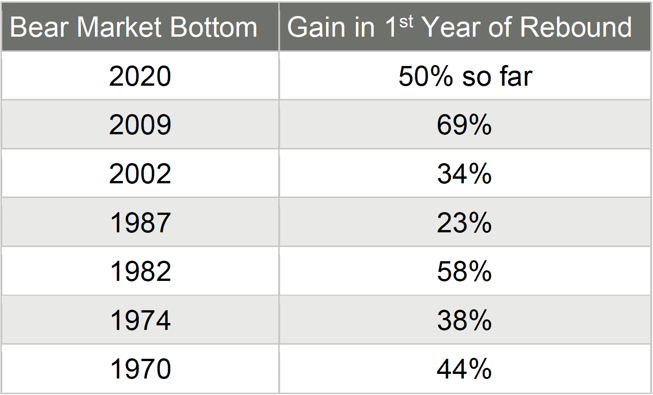
Task: Select the 1974 year cell
Action: (x=140, y=320)
